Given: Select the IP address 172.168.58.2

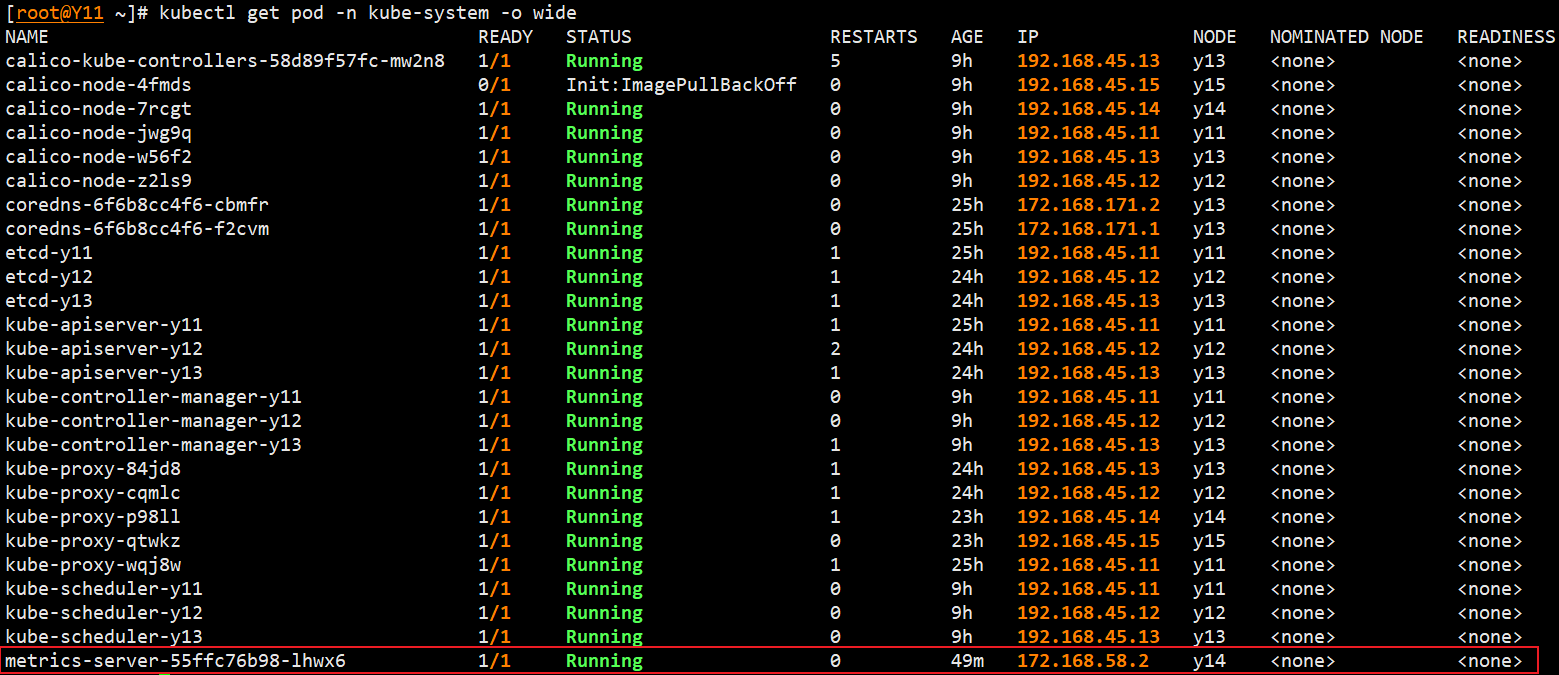Looking at the screenshot, I should coord(1083,661).
